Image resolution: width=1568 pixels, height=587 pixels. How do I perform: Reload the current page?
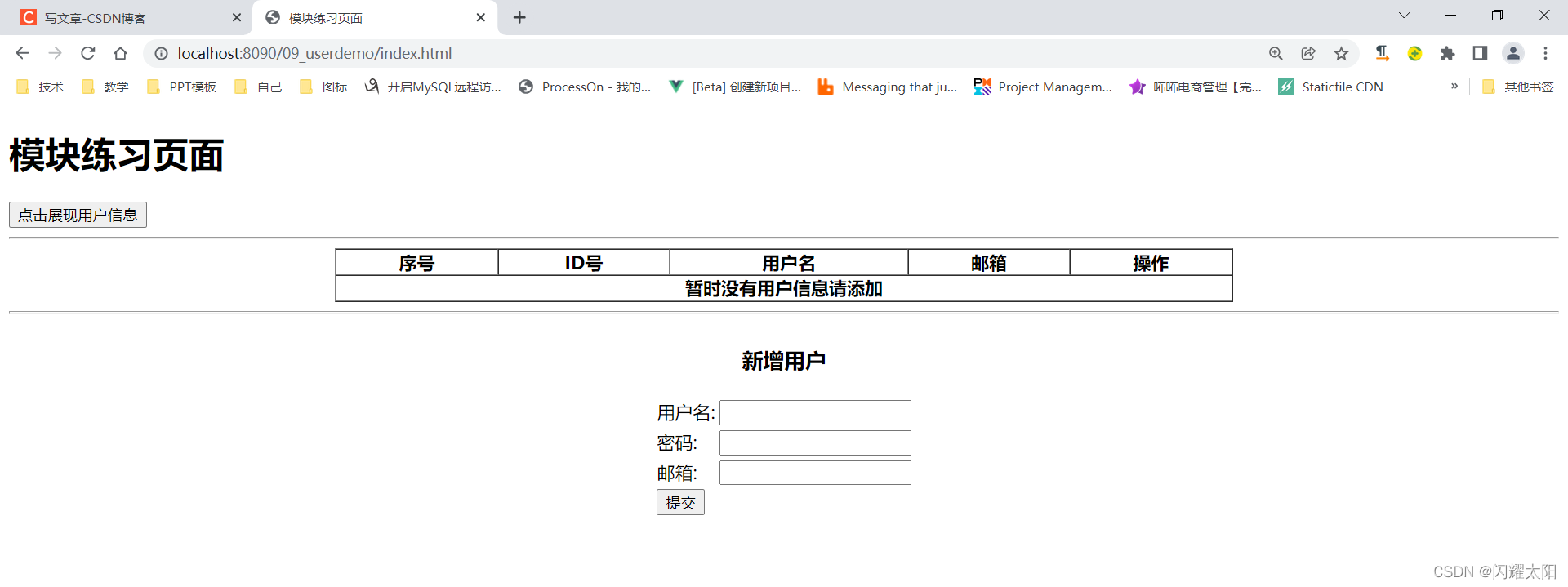click(x=87, y=53)
